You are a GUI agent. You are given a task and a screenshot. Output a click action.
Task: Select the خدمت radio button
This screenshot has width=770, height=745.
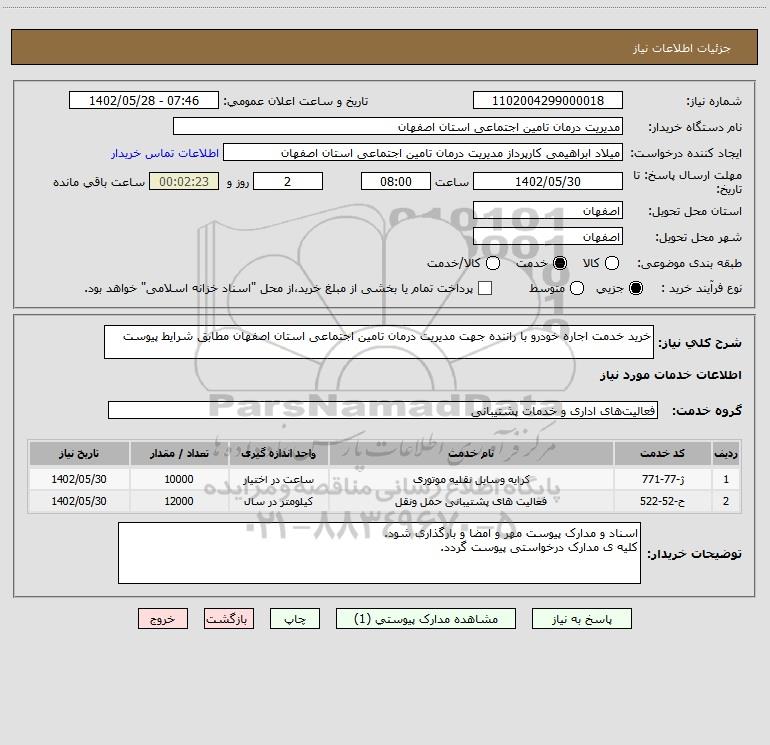click(x=559, y=263)
